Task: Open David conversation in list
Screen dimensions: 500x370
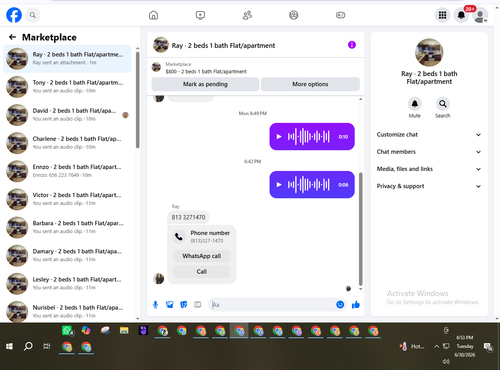Action: (x=68, y=115)
